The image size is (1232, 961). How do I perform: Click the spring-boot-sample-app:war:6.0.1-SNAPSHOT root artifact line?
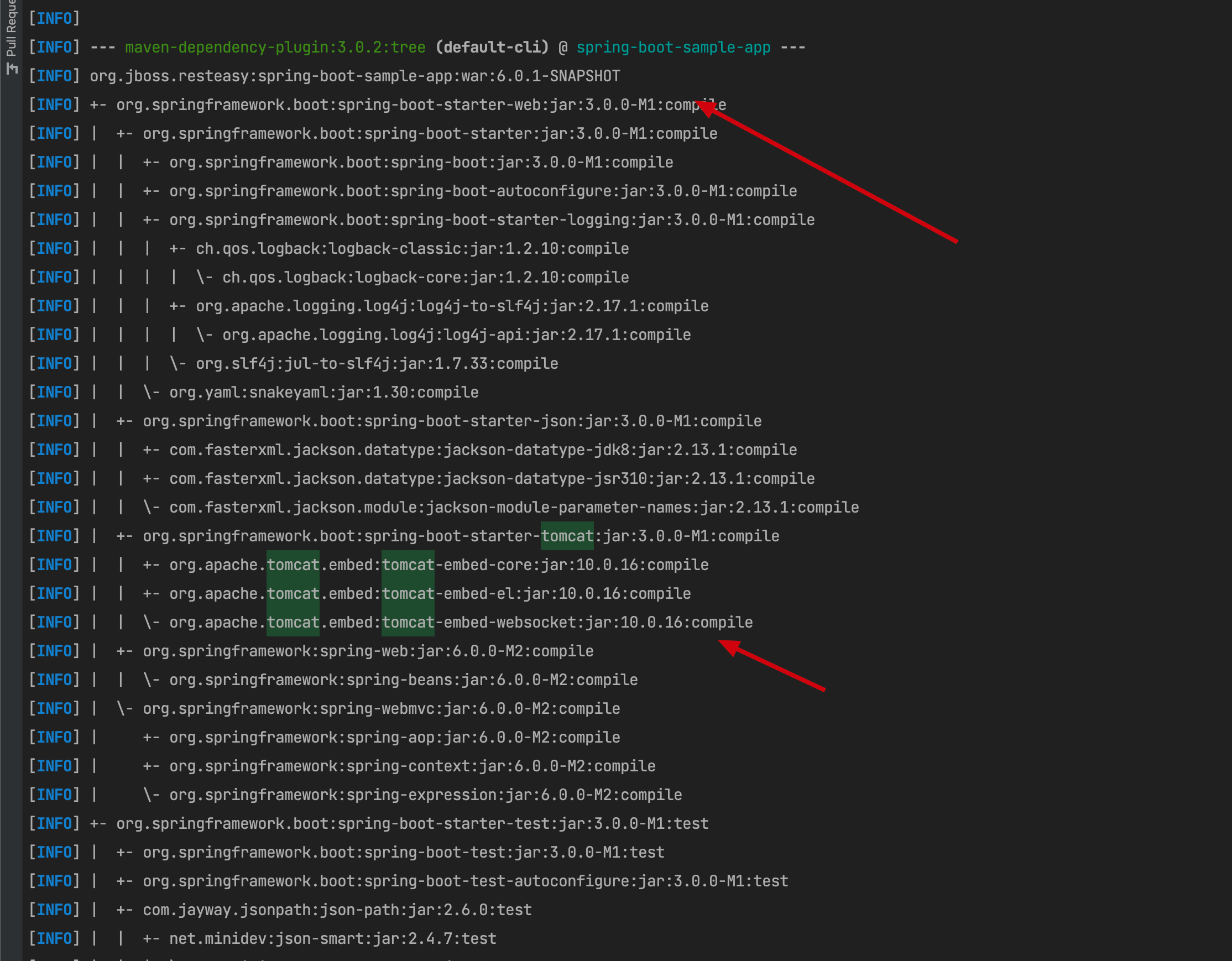[354, 76]
